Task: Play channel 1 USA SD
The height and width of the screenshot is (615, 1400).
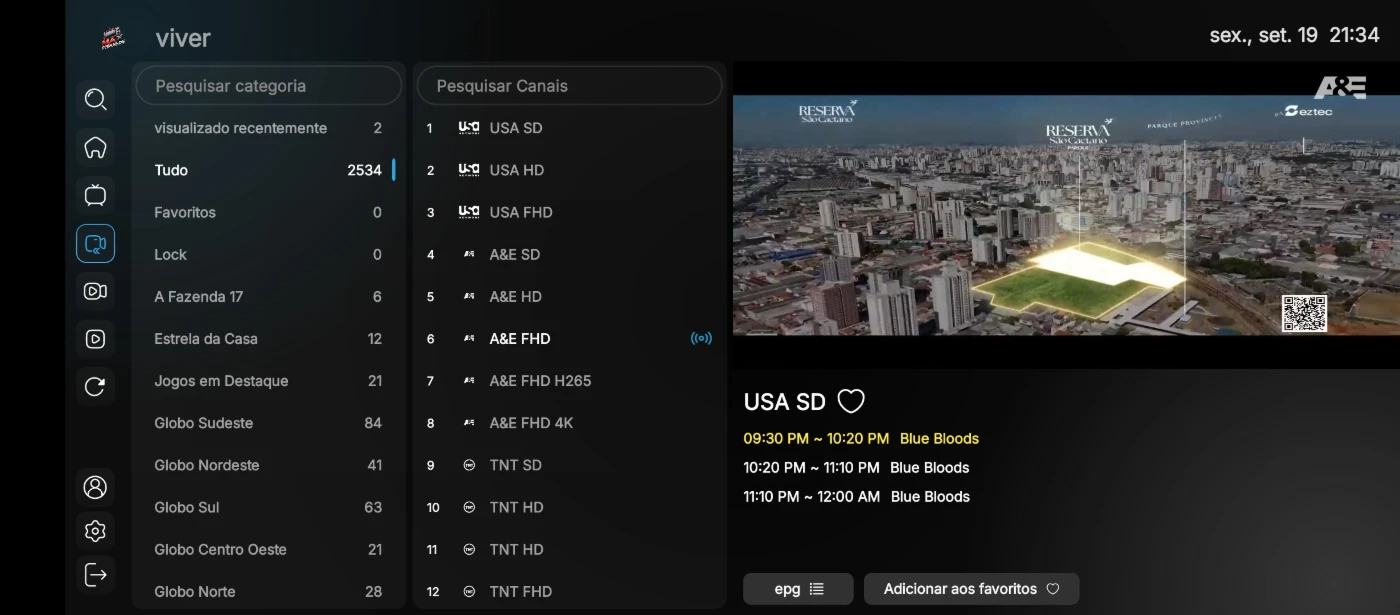Action: point(569,128)
